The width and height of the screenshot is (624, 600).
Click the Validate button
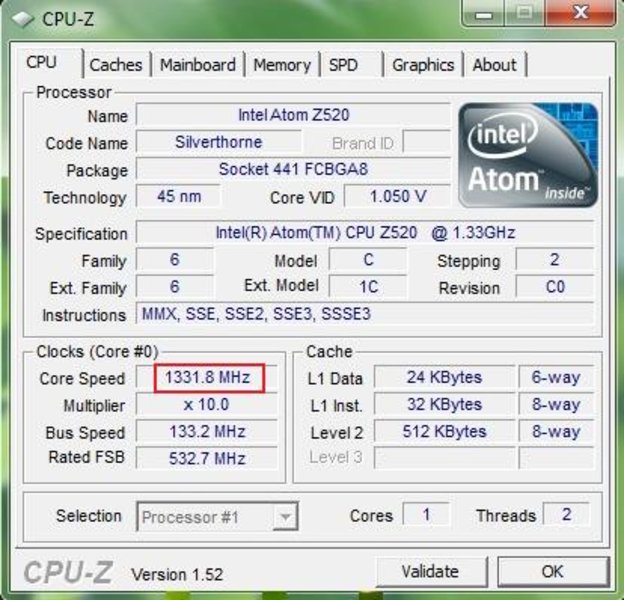tap(431, 572)
